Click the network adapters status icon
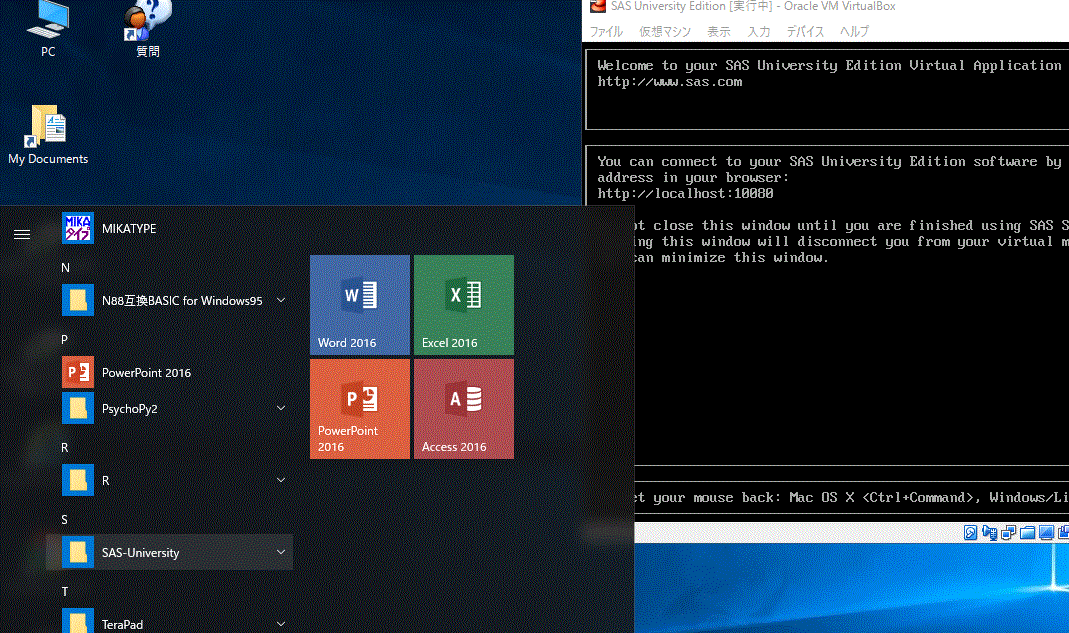Image resolution: width=1069 pixels, height=633 pixels. pyautogui.click(x=1008, y=533)
